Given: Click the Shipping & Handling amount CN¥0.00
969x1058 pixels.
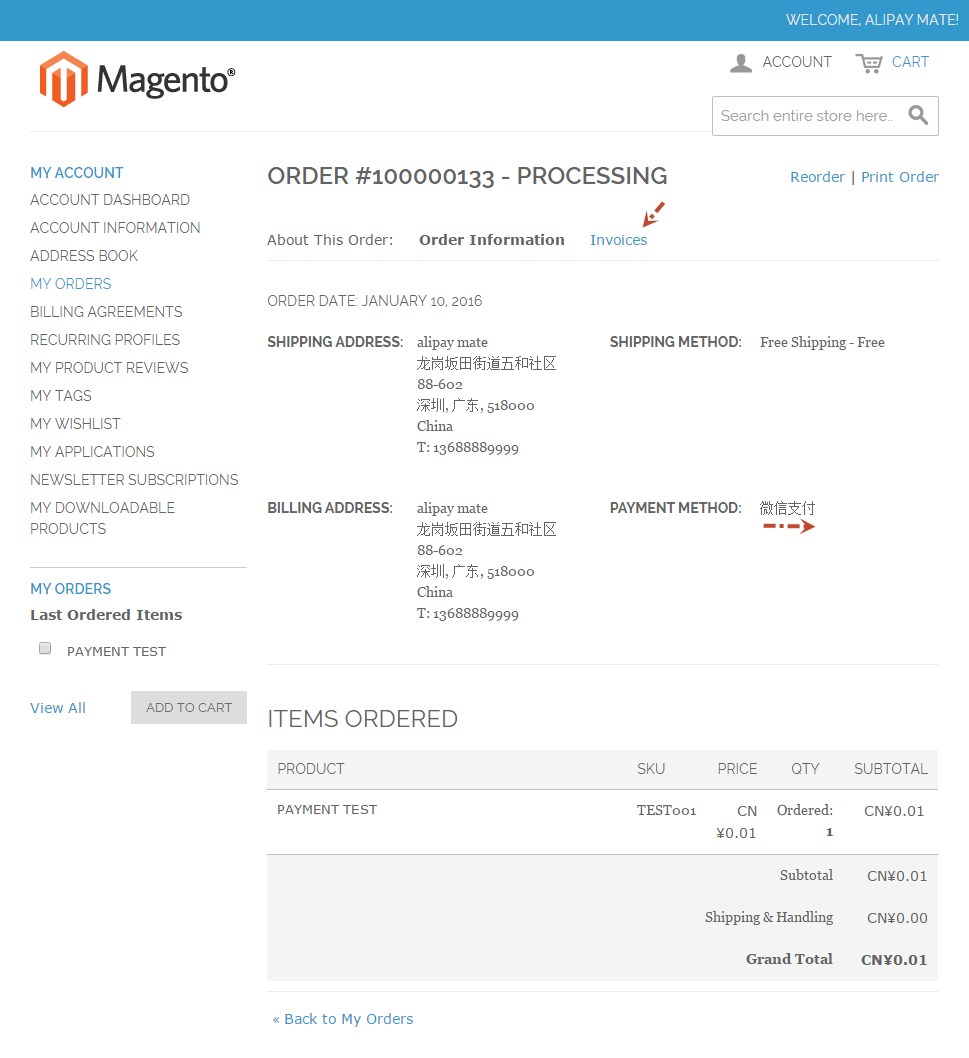Looking at the screenshot, I should 897,918.
